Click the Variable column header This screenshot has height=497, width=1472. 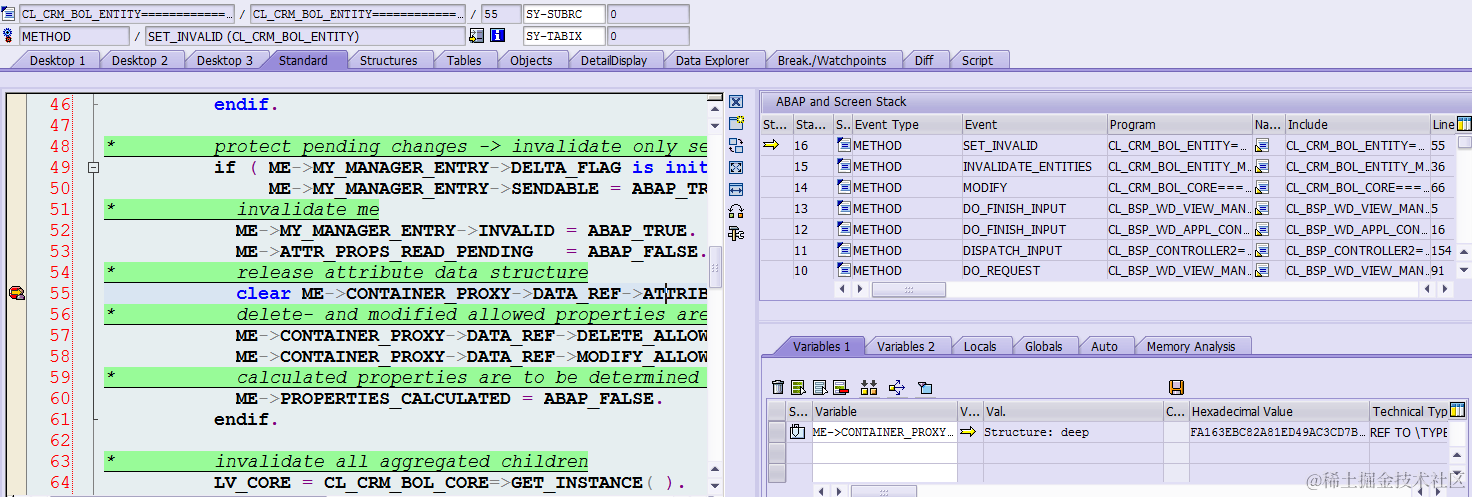pos(884,411)
